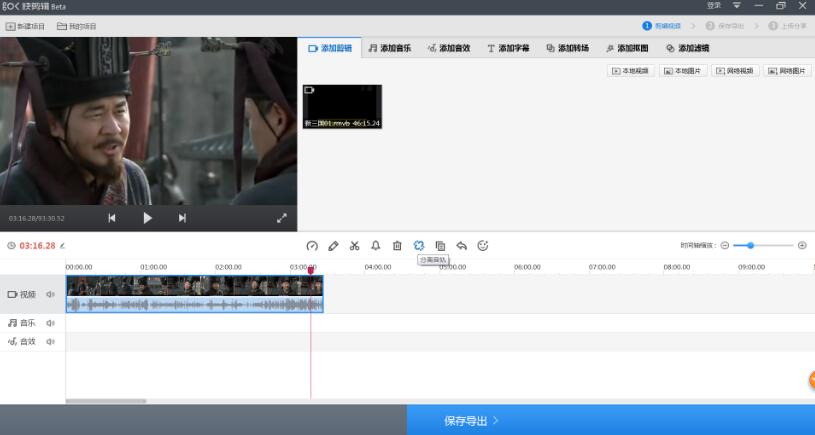Click the 06:00.00 mark on the ruler

pyautogui.click(x=527, y=267)
